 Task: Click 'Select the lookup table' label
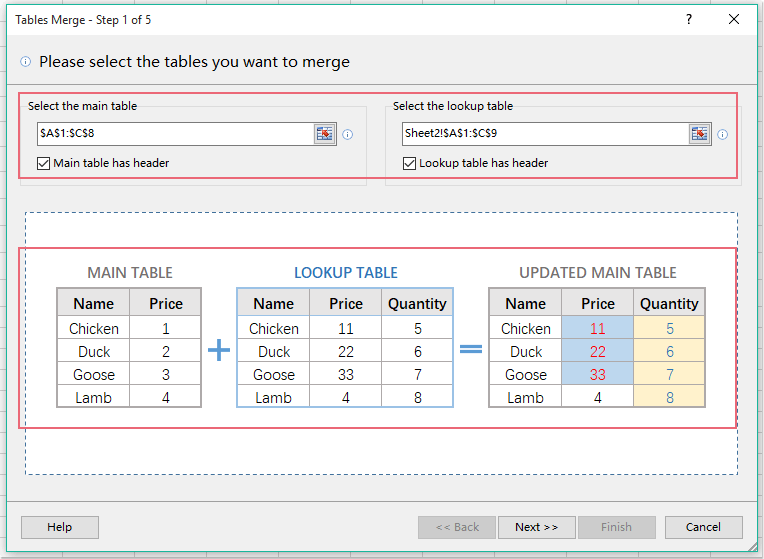pyautogui.click(x=453, y=106)
